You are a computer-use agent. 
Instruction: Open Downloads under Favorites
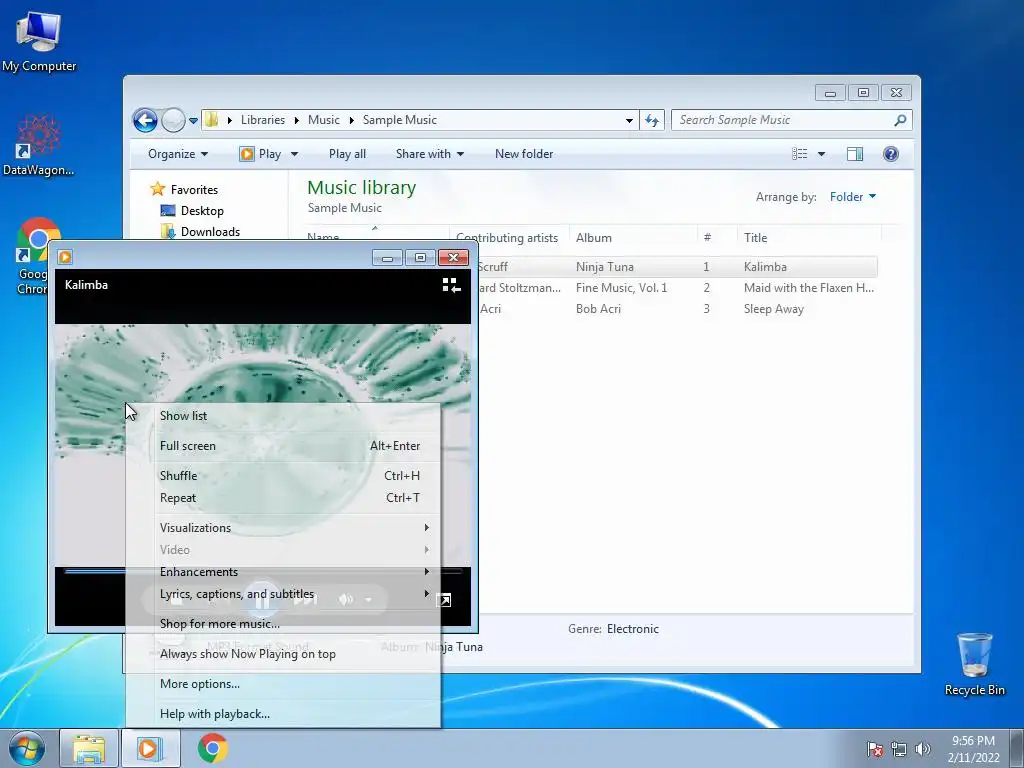(x=210, y=232)
